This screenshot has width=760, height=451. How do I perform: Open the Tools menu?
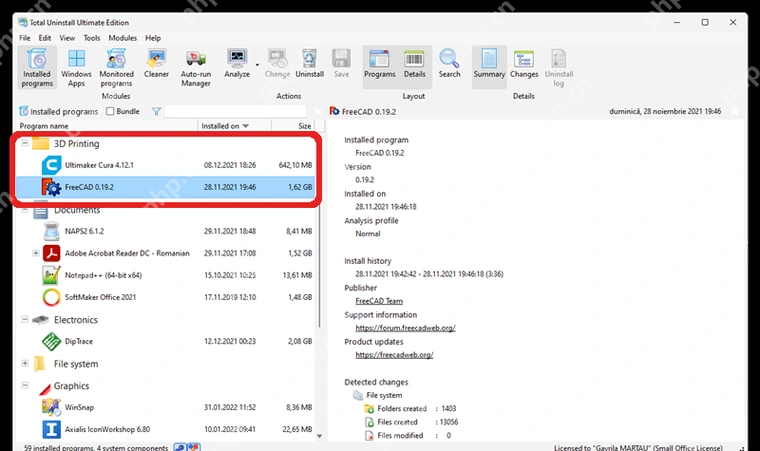tap(92, 38)
